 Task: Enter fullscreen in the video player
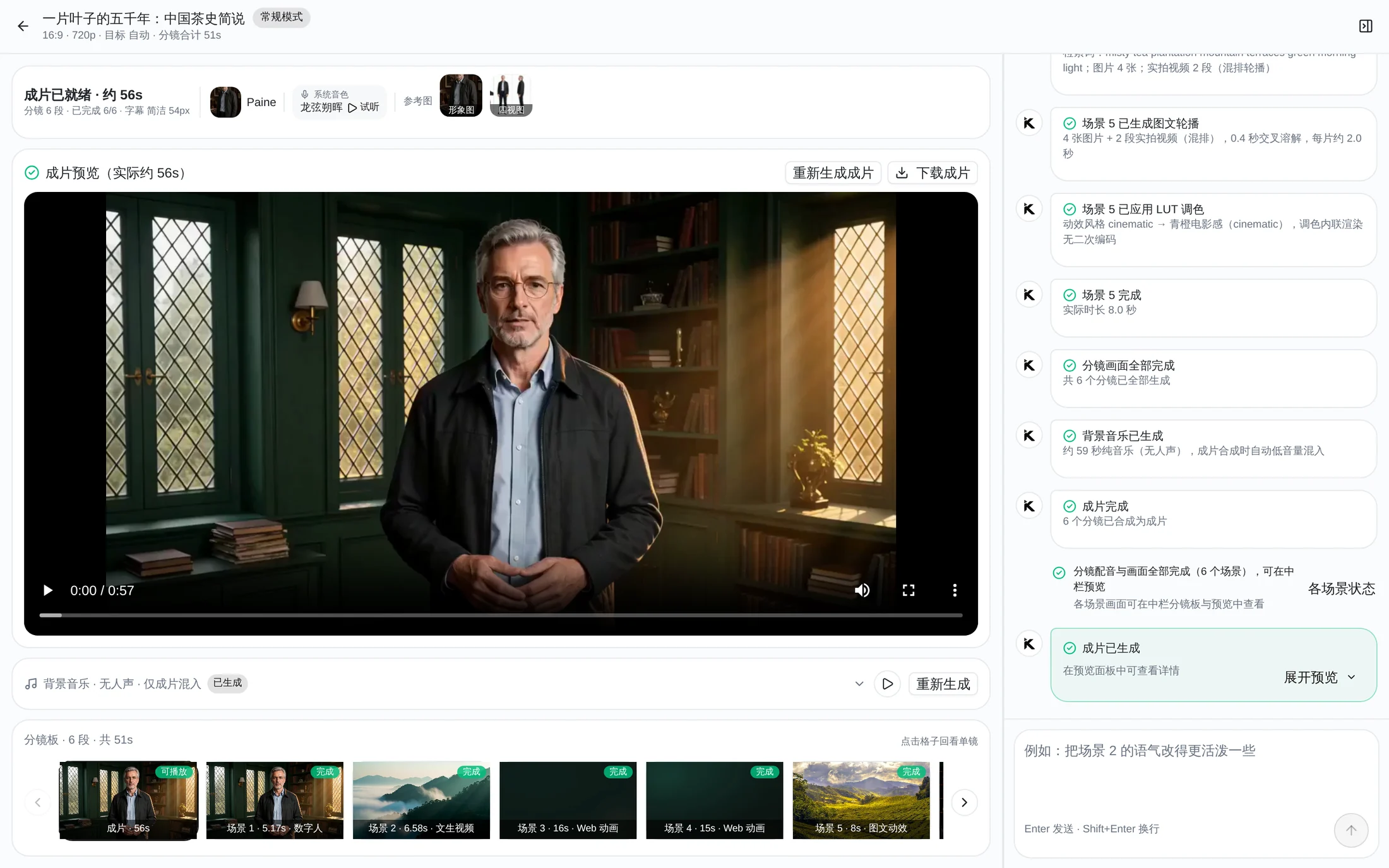[x=909, y=590]
